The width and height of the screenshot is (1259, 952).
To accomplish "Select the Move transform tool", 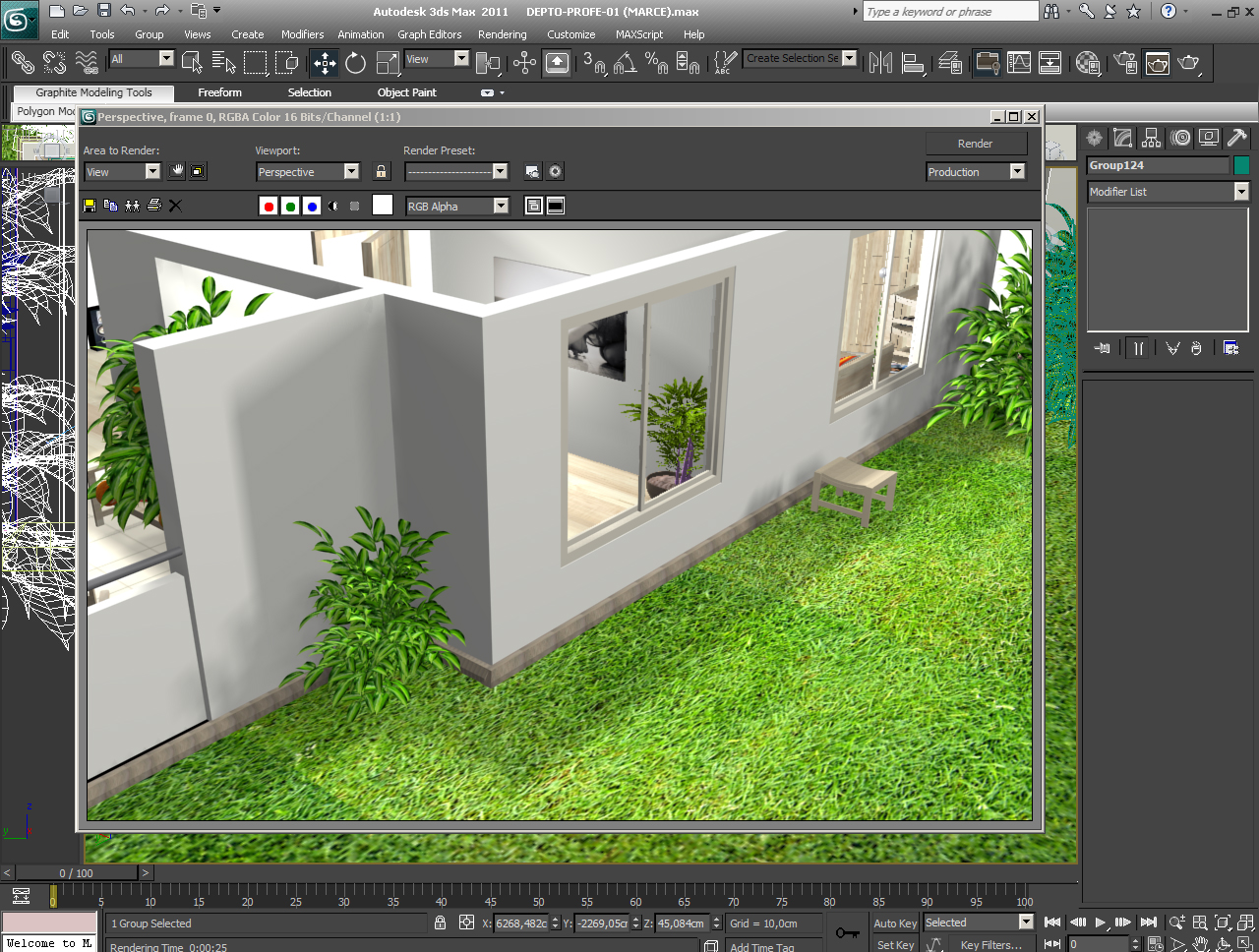I will pos(325,64).
